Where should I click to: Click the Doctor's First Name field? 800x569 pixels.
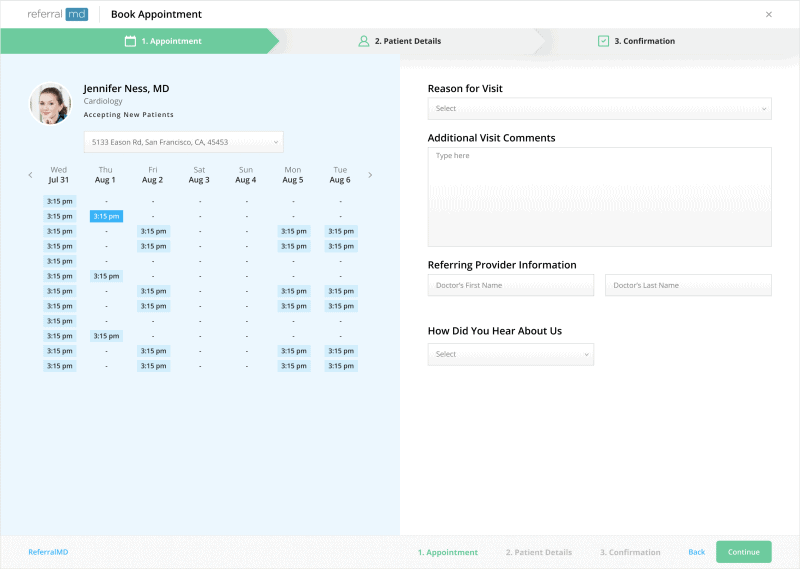511,285
